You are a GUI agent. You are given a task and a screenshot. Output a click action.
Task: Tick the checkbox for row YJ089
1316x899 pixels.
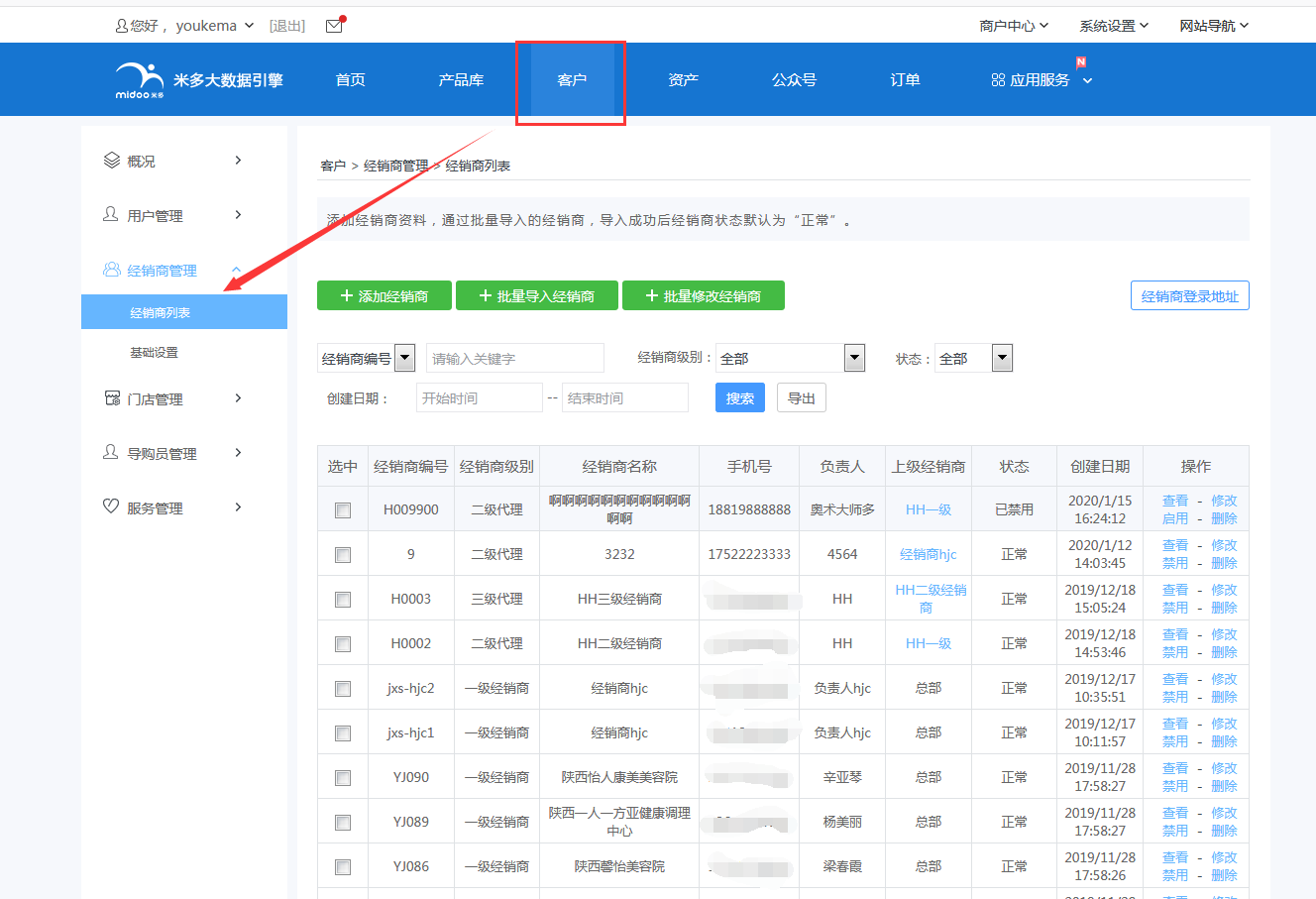click(x=343, y=823)
